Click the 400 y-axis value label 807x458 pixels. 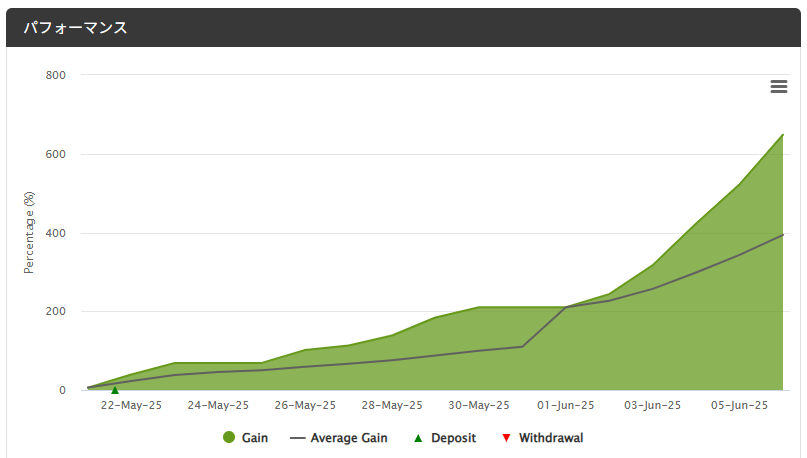(56, 233)
